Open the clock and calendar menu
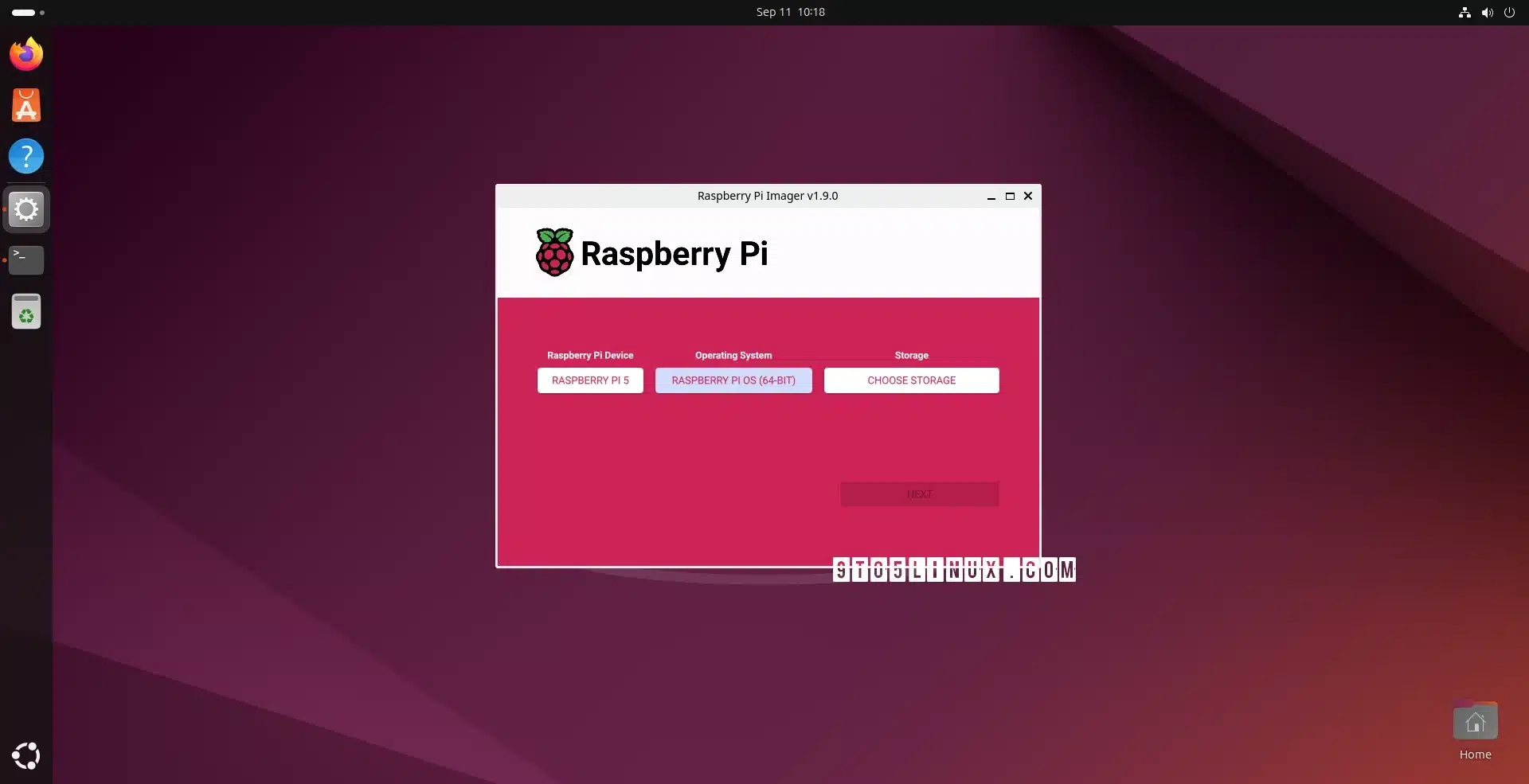This screenshot has height=784, width=1529. click(x=790, y=12)
